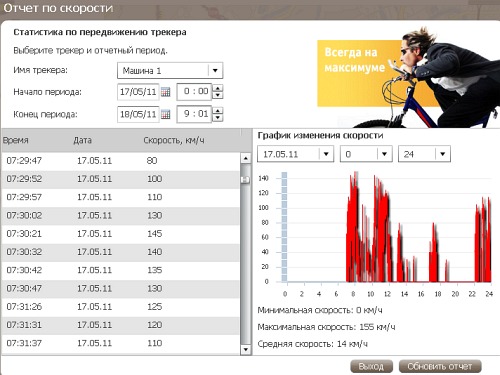This screenshot has width=500, height=375.
Task: Open calendar picker for Начало периода date
Action: coord(165,92)
